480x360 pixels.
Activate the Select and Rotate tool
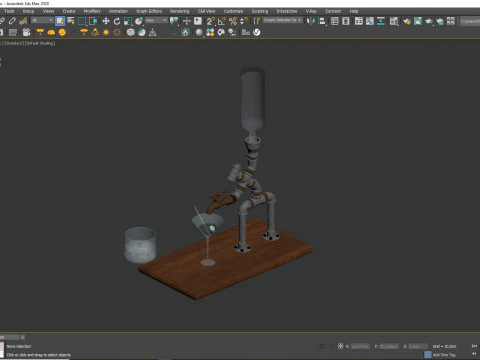tap(117, 21)
